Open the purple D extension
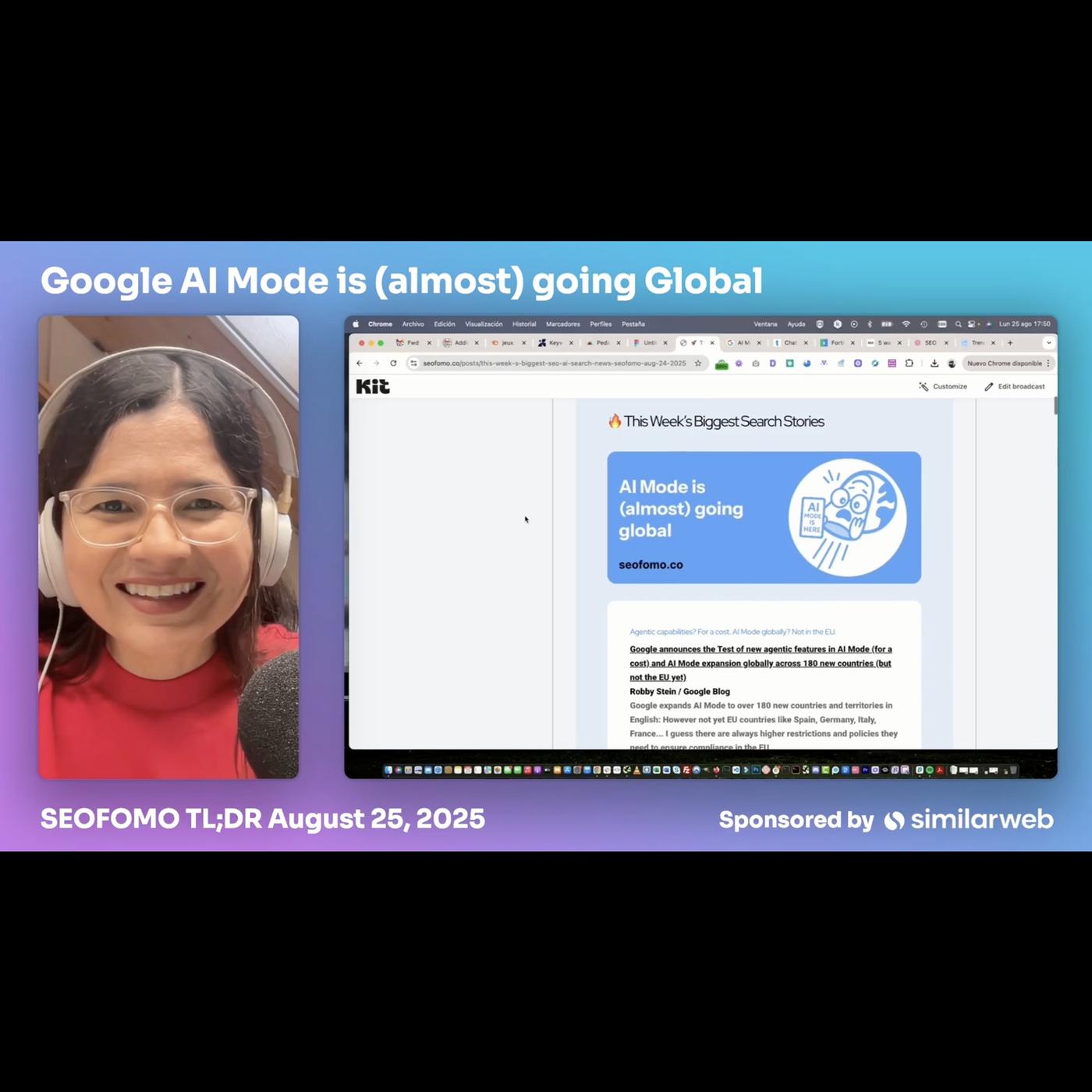Image resolution: width=1092 pixels, height=1092 pixels. pyautogui.click(x=773, y=363)
